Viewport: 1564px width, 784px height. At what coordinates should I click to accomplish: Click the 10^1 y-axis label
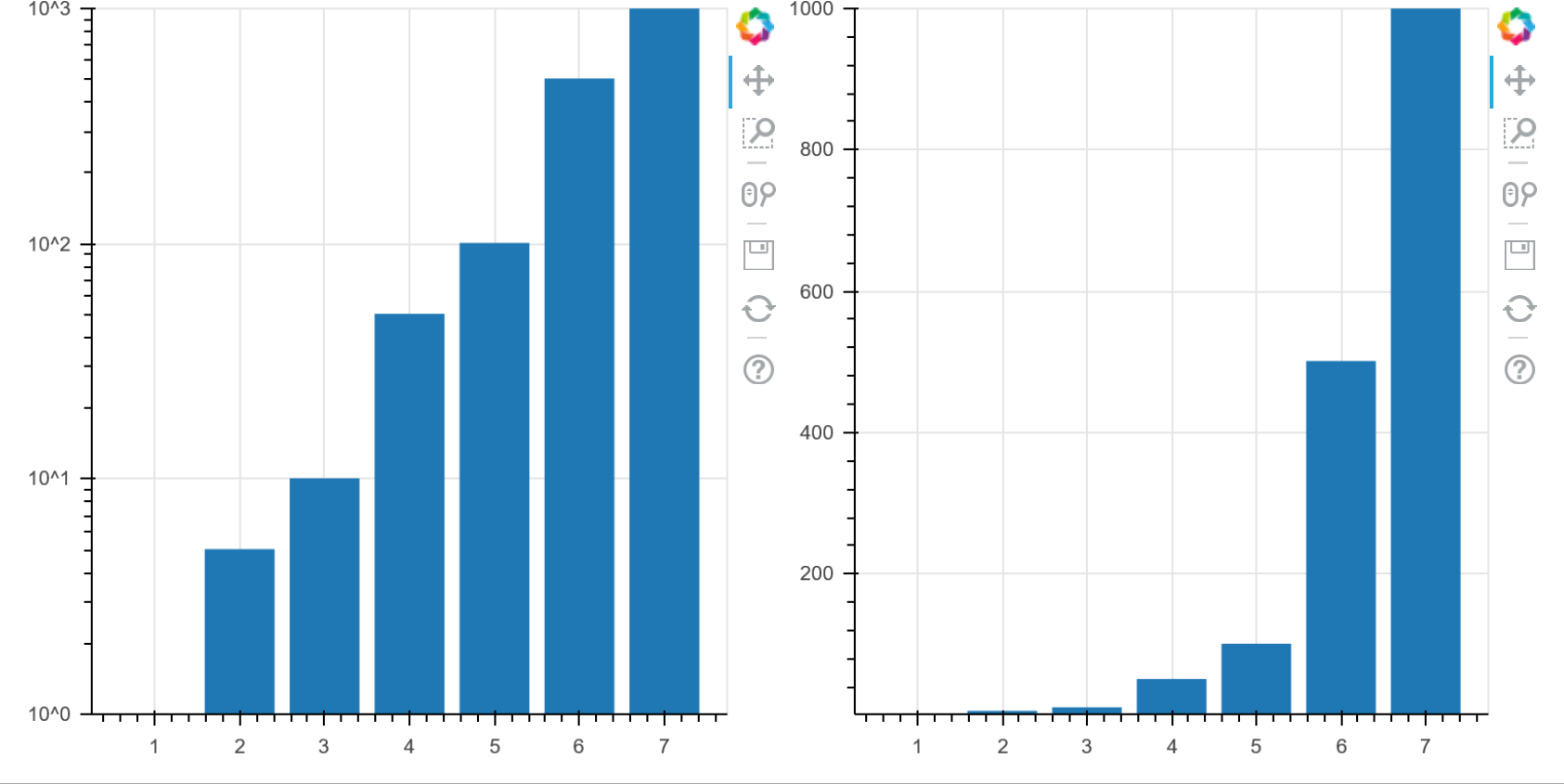(49, 478)
